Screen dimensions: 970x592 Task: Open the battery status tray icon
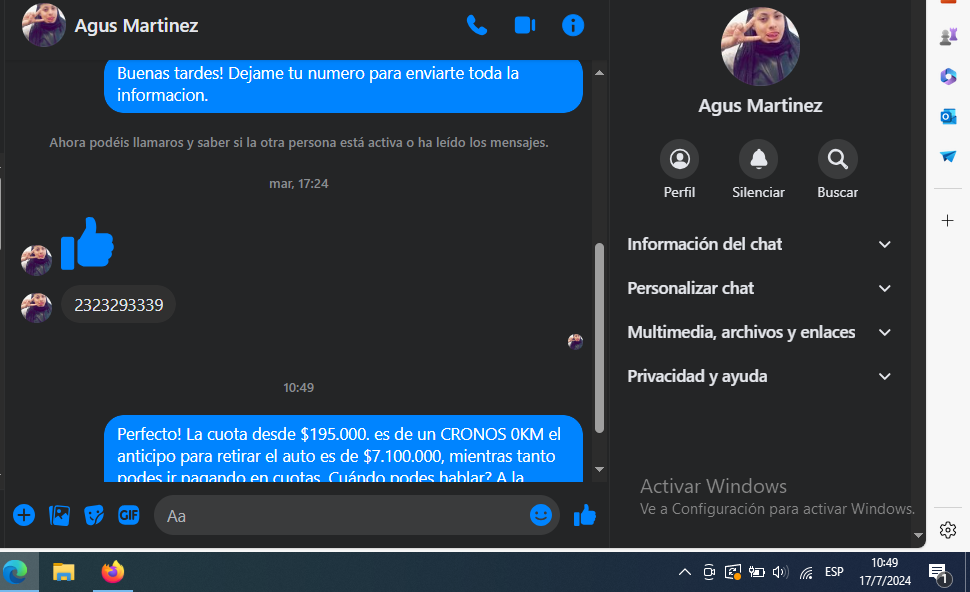tap(756, 572)
